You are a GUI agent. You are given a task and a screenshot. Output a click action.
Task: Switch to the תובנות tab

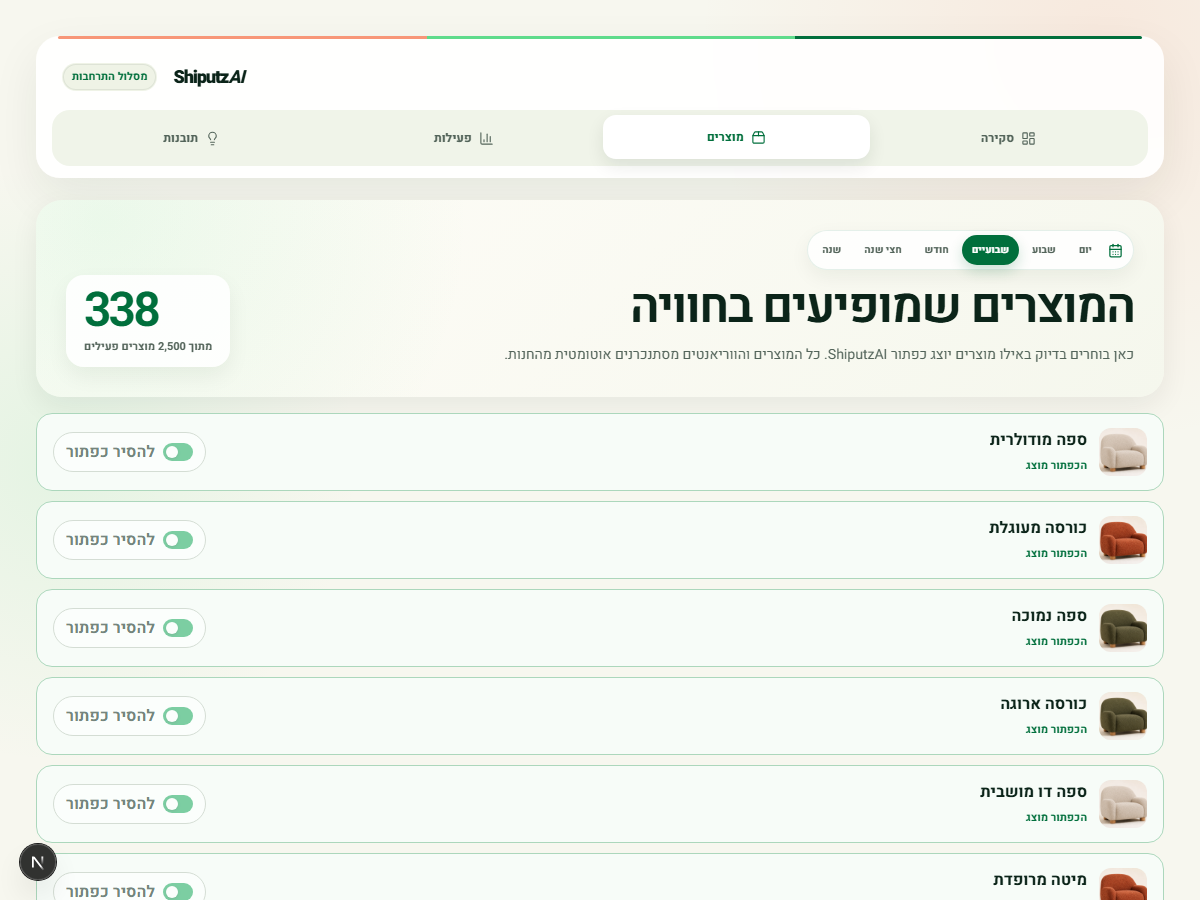tap(192, 138)
